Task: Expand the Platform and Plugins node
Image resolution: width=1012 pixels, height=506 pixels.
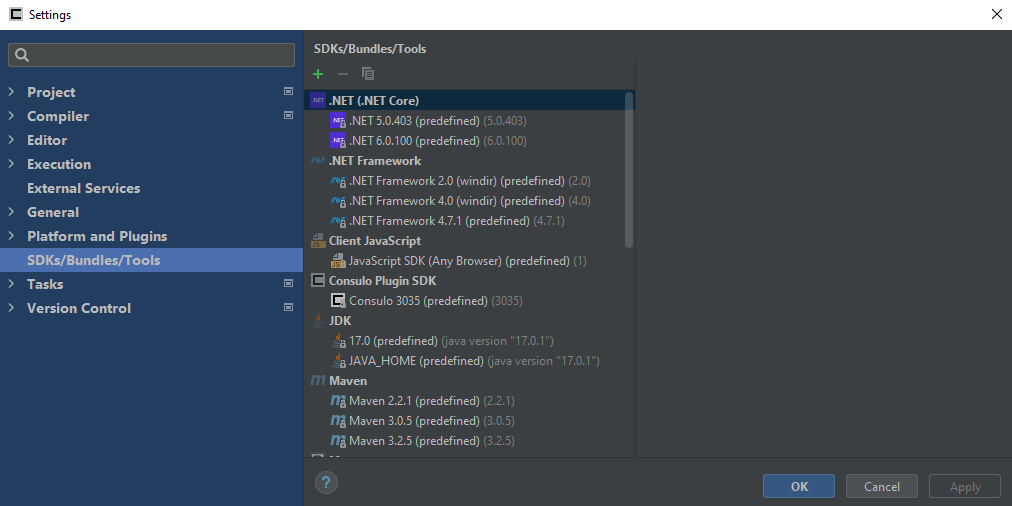Action: tap(11, 236)
